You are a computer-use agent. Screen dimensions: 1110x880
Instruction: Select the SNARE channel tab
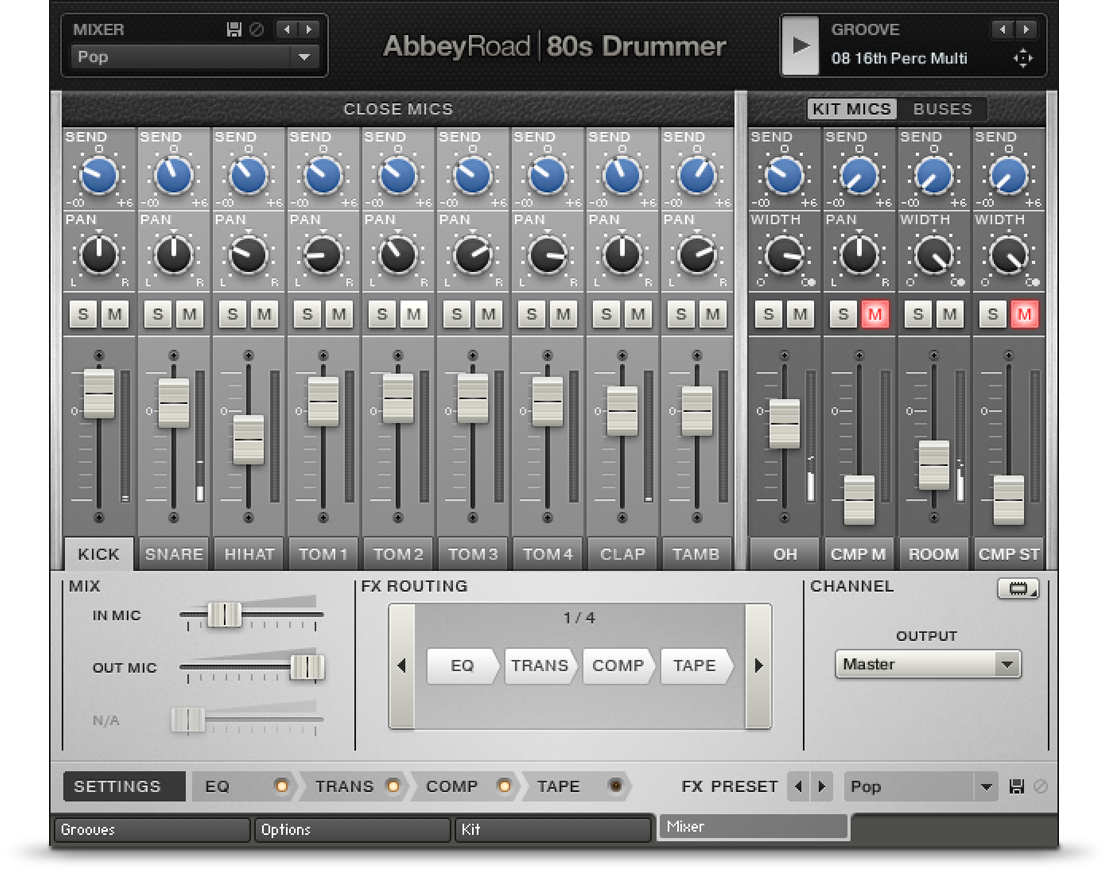pyautogui.click(x=173, y=554)
